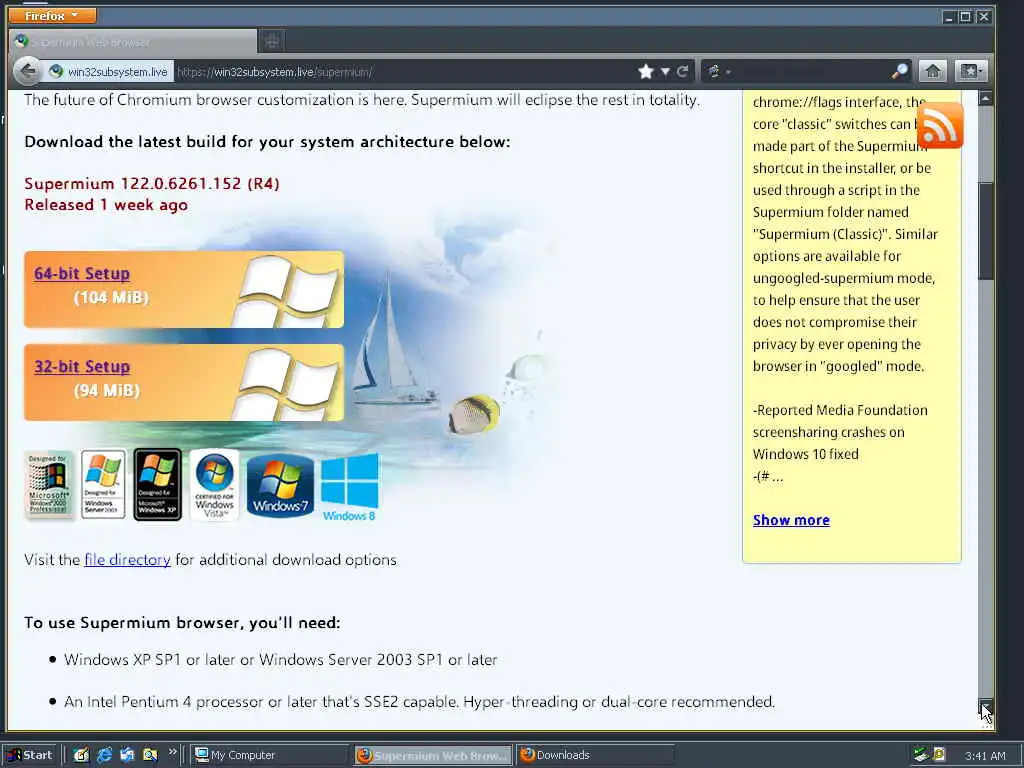This screenshot has height=768, width=1024.
Task: Reload the page with the refresh icon
Action: pyautogui.click(x=682, y=71)
